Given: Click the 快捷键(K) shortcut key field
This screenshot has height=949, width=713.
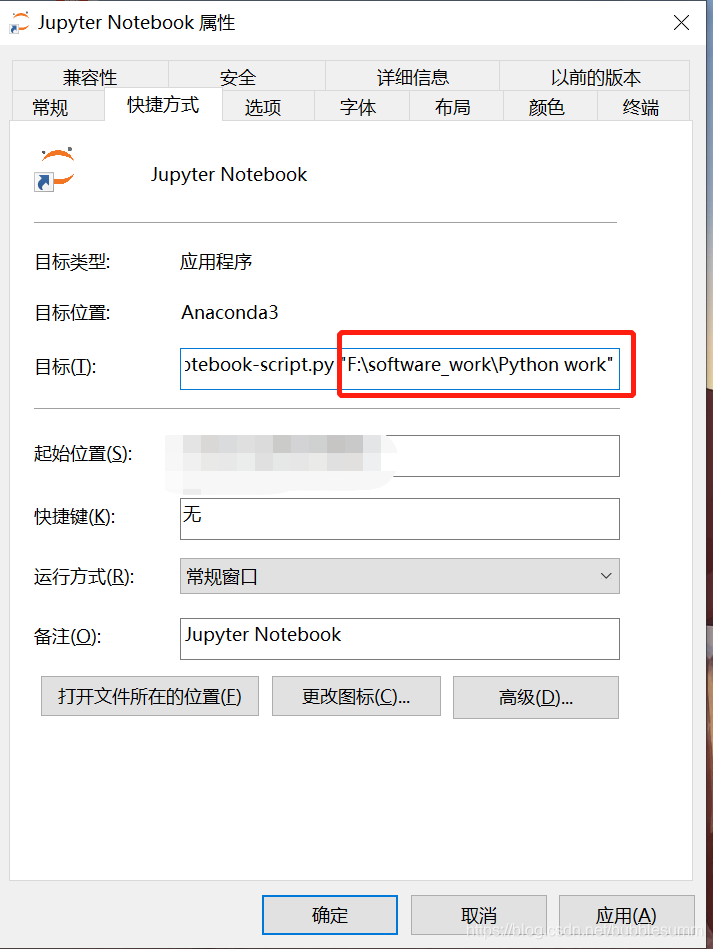Looking at the screenshot, I should pos(399,519).
